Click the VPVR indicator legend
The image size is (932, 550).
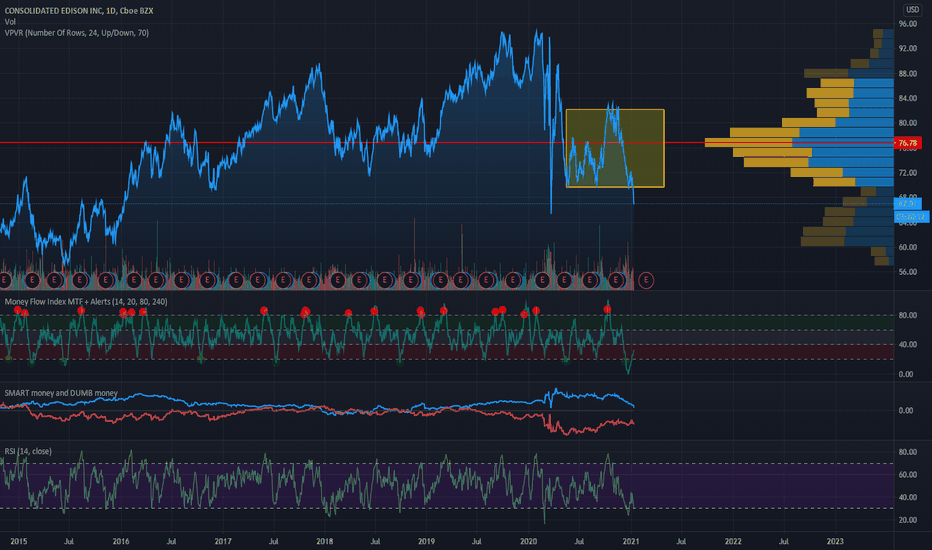coord(77,33)
